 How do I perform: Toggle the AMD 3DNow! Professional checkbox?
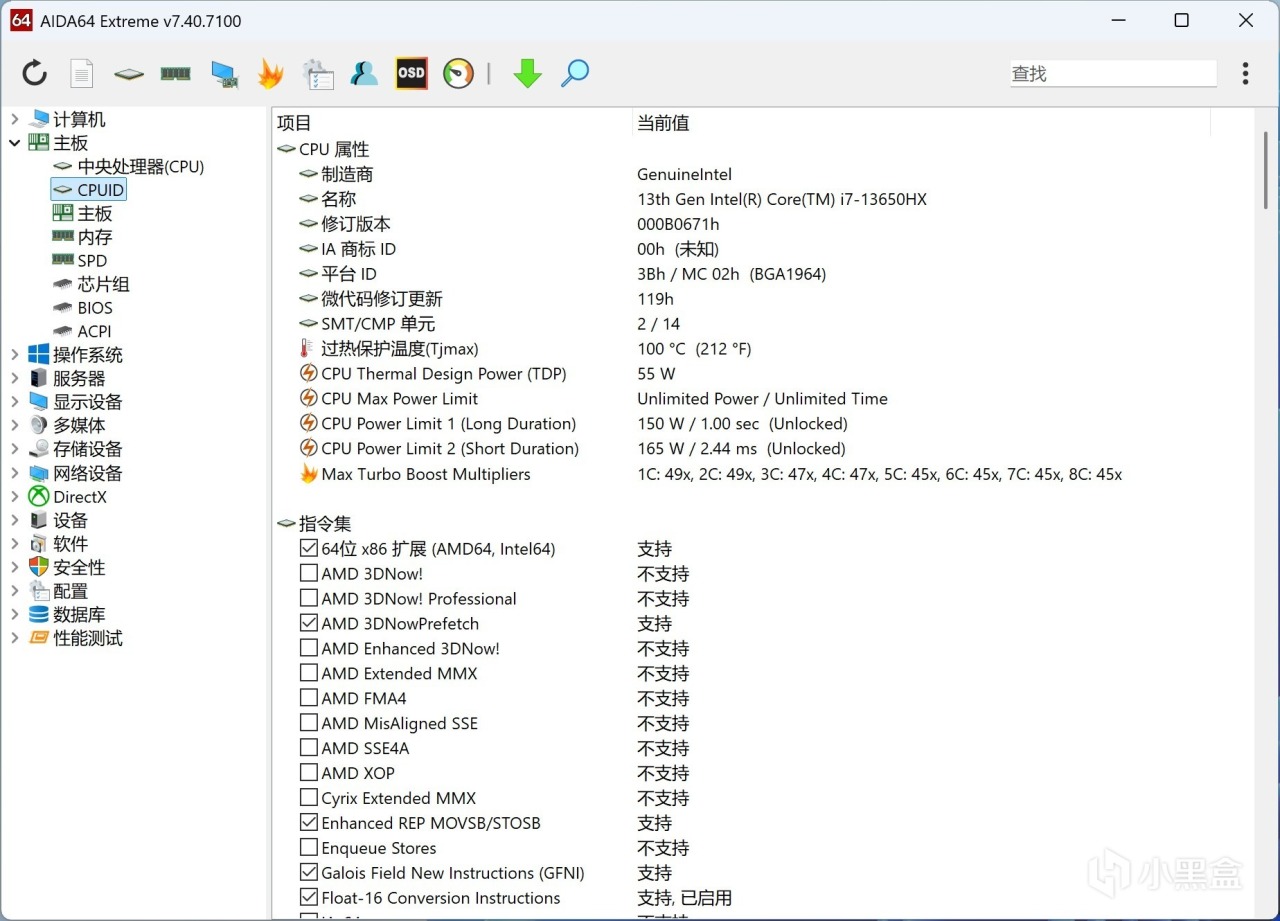click(x=309, y=598)
